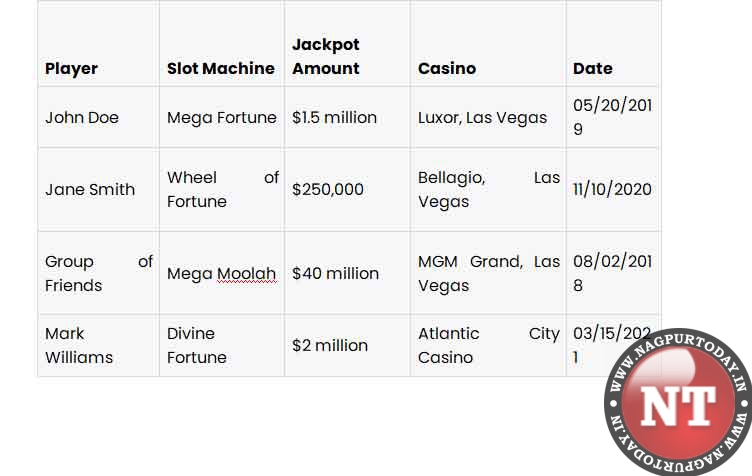The width and height of the screenshot is (752, 476).
Task: Select the Group of Friends cell
Action: click(x=98, y=273)
